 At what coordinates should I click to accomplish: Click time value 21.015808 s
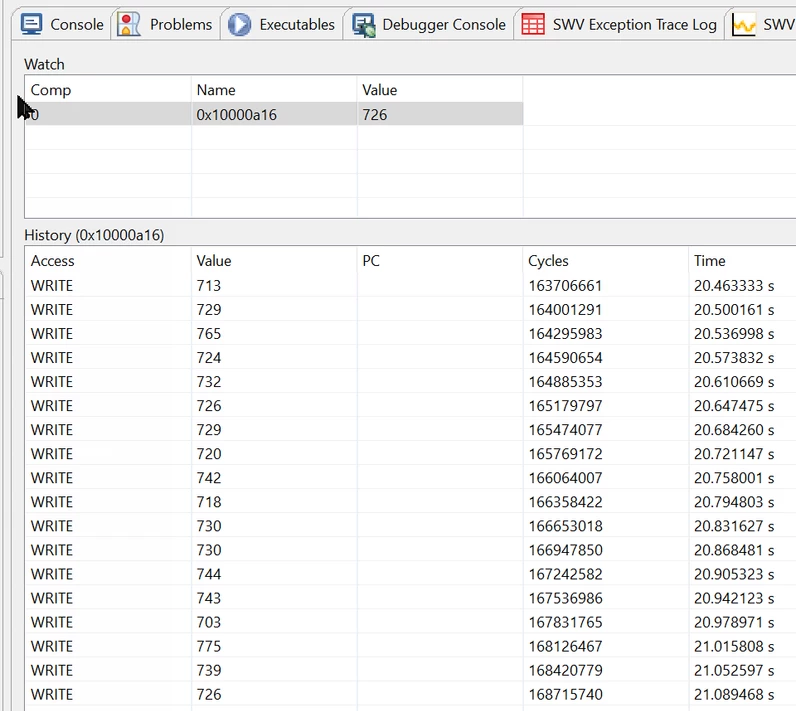734,647
